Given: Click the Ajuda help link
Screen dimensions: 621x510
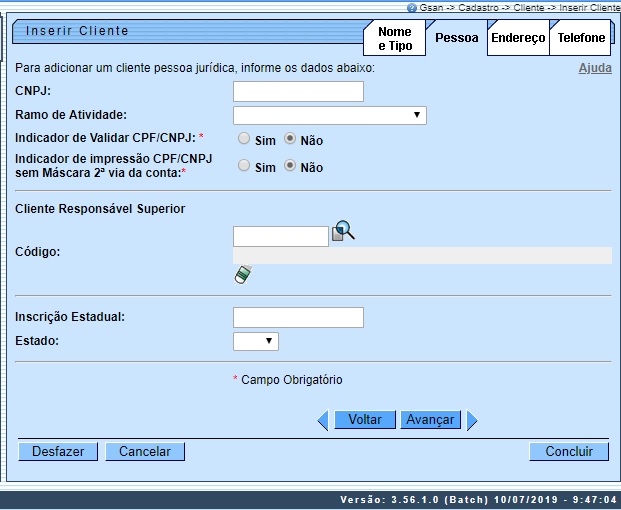Looking at the screenshot, I should click(595, 69).
